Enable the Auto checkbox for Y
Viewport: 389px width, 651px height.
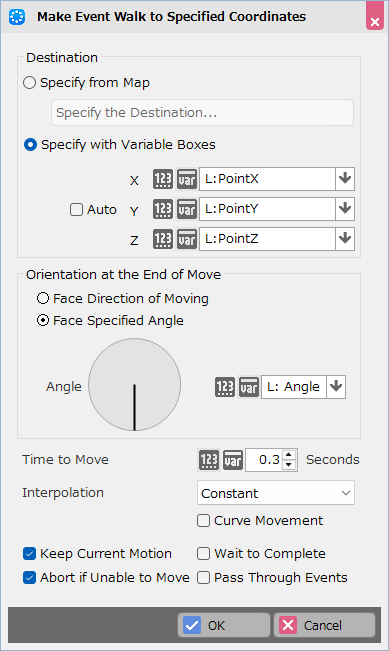[x=76, y=209]
